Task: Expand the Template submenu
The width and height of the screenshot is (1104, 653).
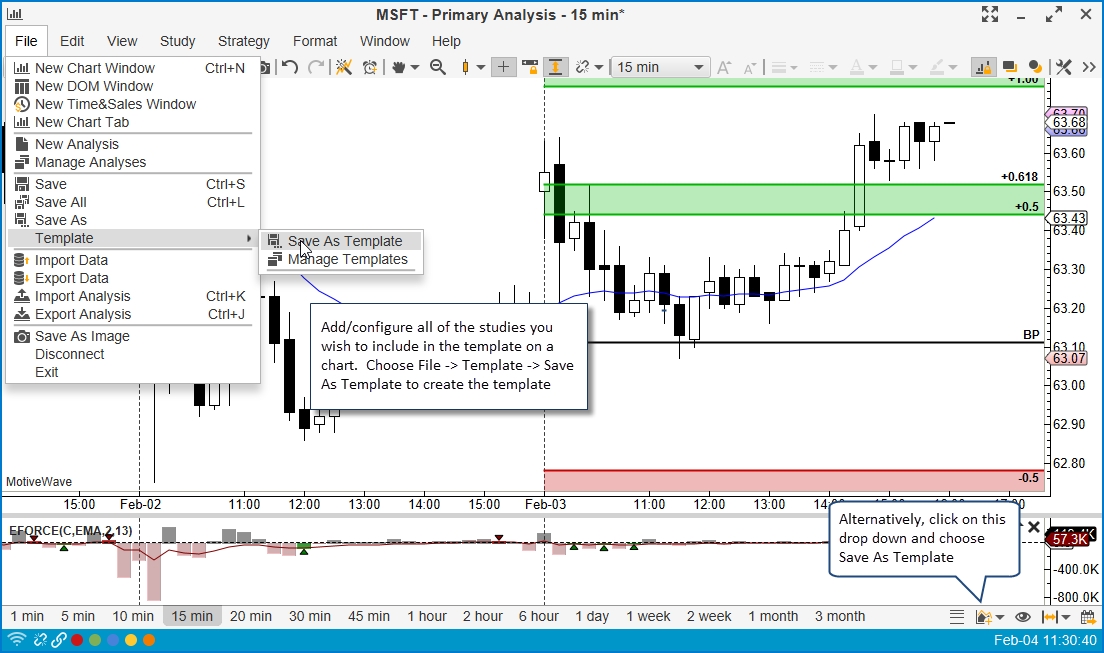Action: (x=132, y=238)
